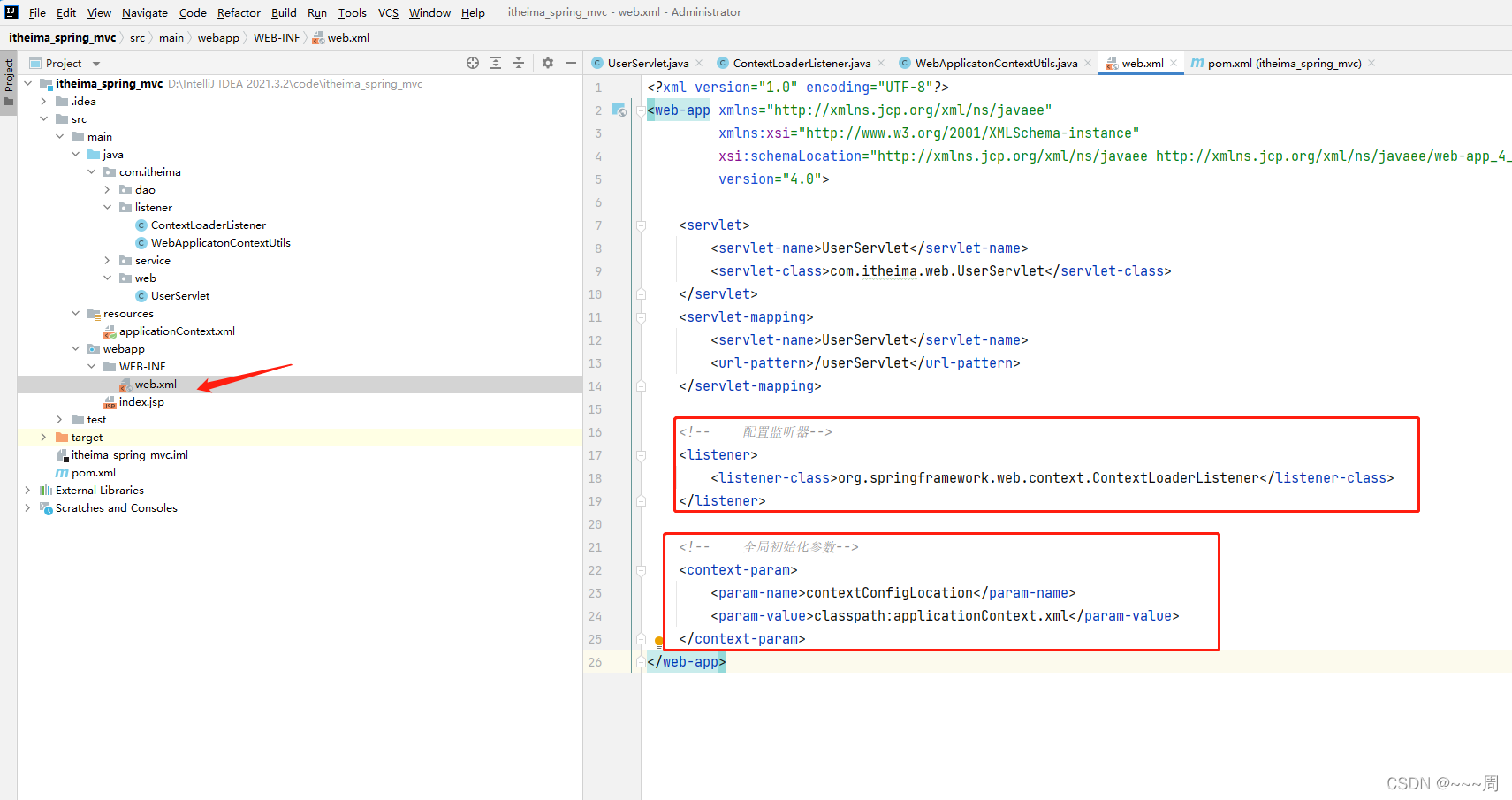Click the /userServlet url-pattern text
Viewport: 1512px width, 800px height.
(861, 363)
